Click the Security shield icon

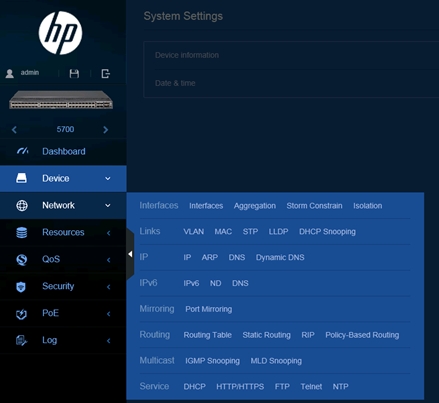pyautogui.click(x=21, y=286)
